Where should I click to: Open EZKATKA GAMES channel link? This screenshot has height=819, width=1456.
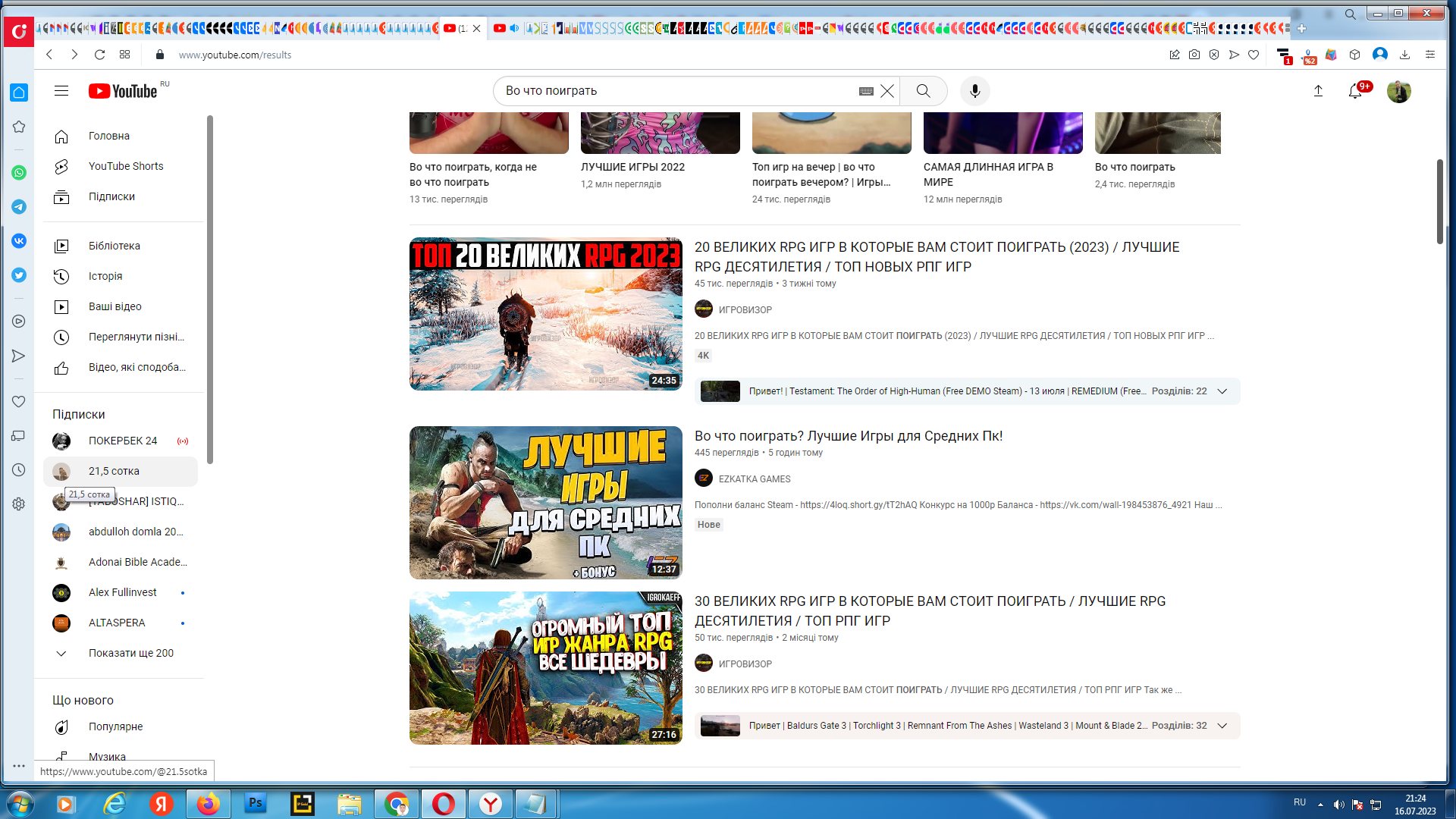point(754,479)
